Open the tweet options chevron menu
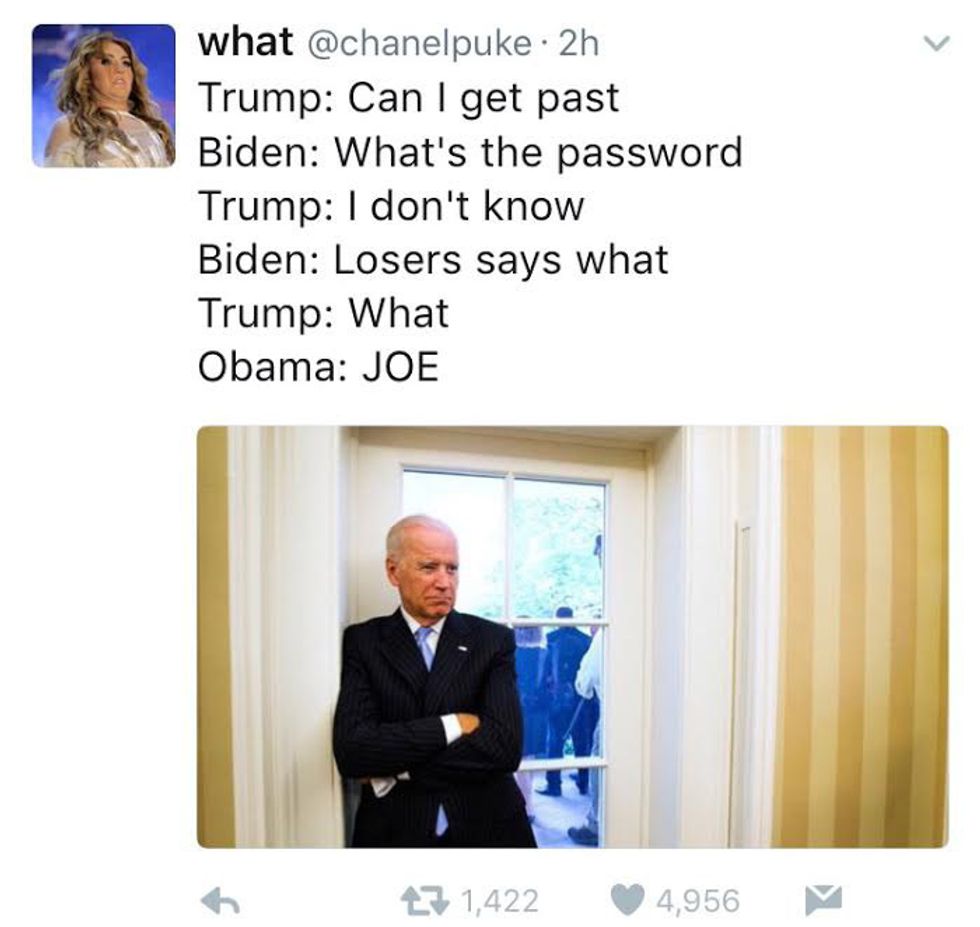Viewport: 980px width, 927px height. point(937,43)
